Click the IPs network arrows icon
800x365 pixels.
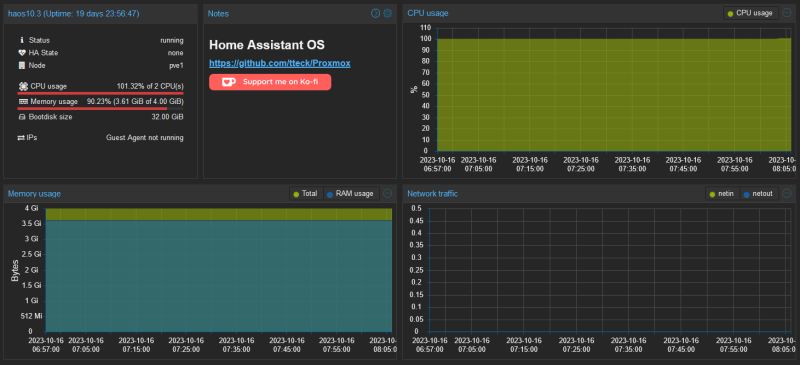[21, 138]
